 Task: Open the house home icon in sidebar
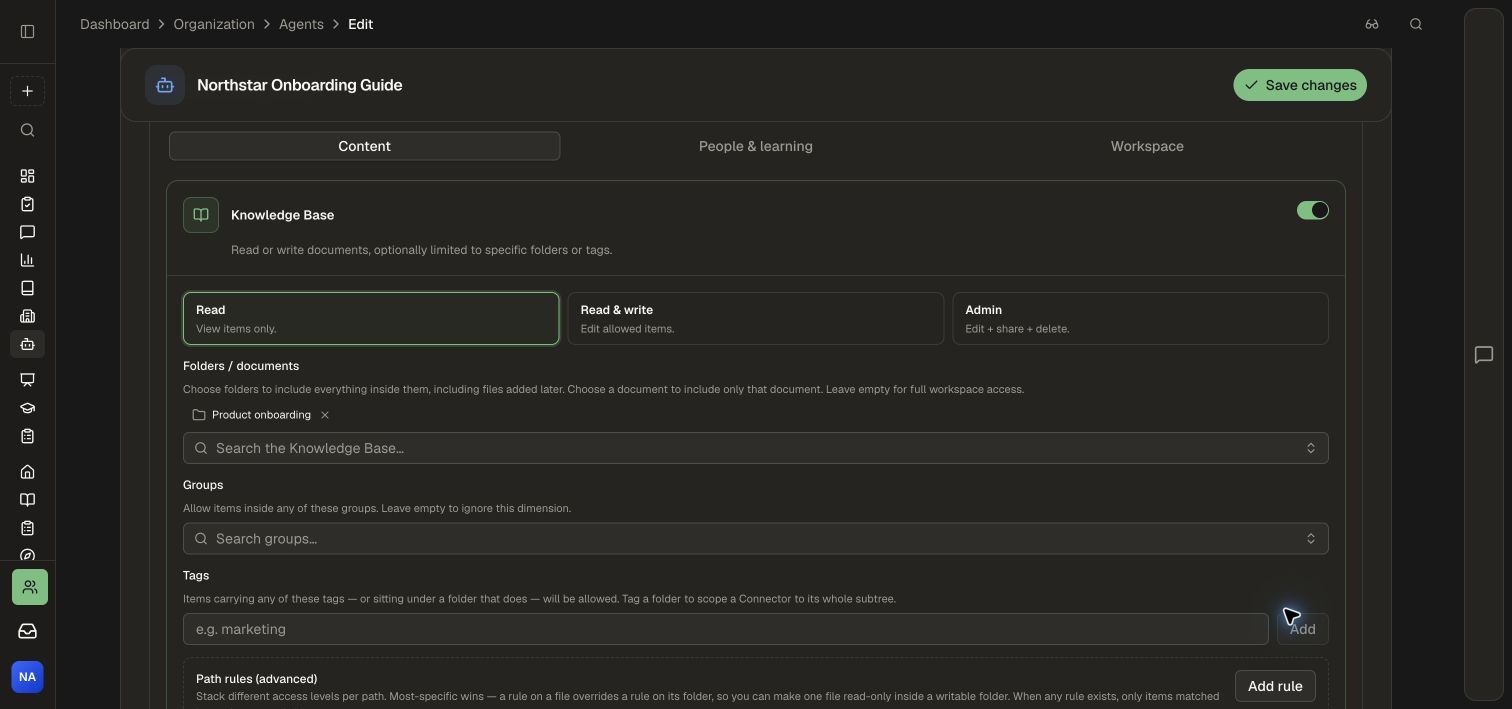tap(28, 472)
